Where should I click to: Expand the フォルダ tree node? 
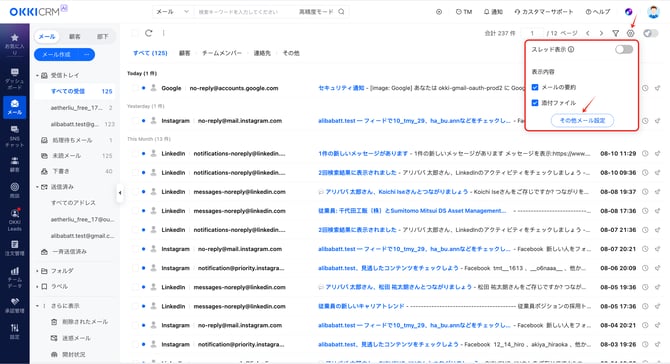[x=37, y=271]
